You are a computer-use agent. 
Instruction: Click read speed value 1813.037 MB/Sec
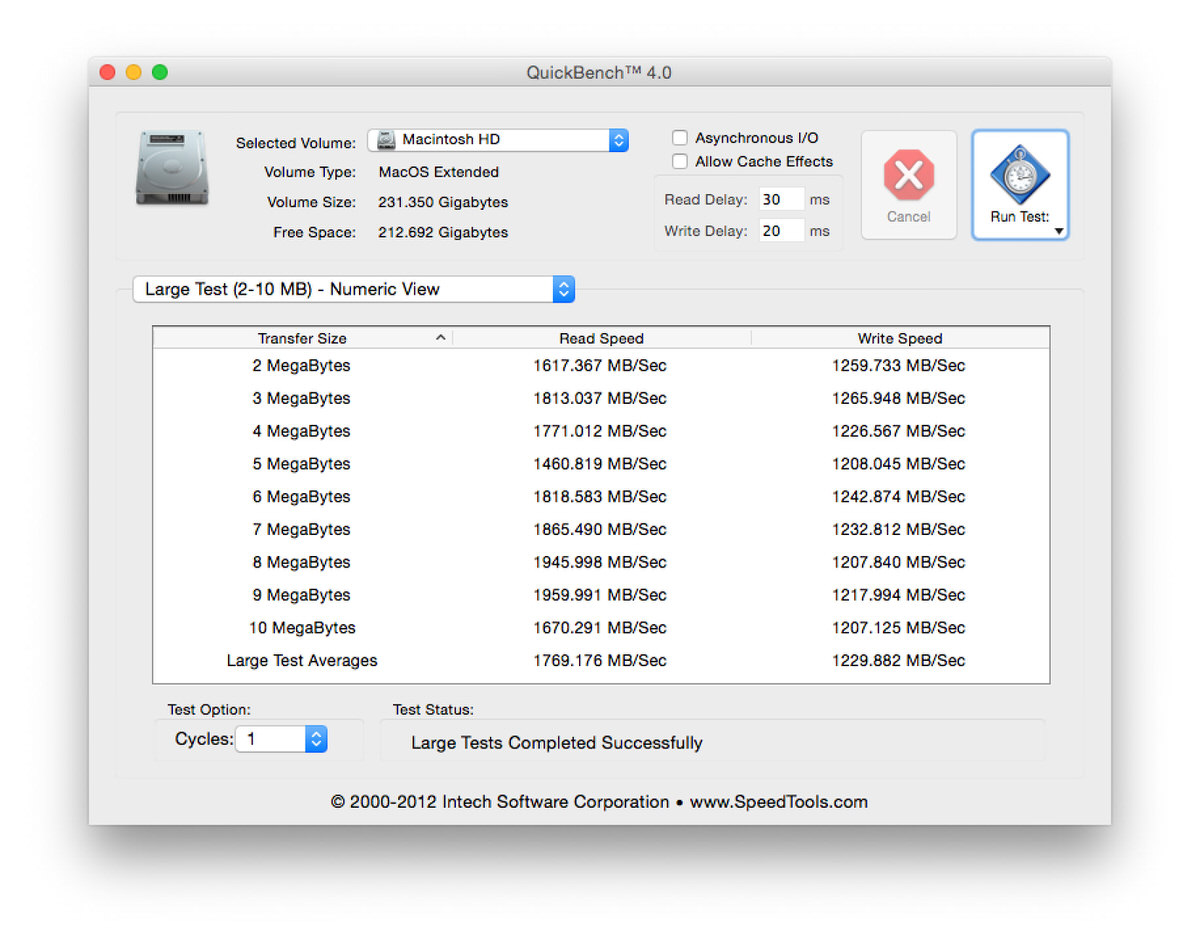600,398
